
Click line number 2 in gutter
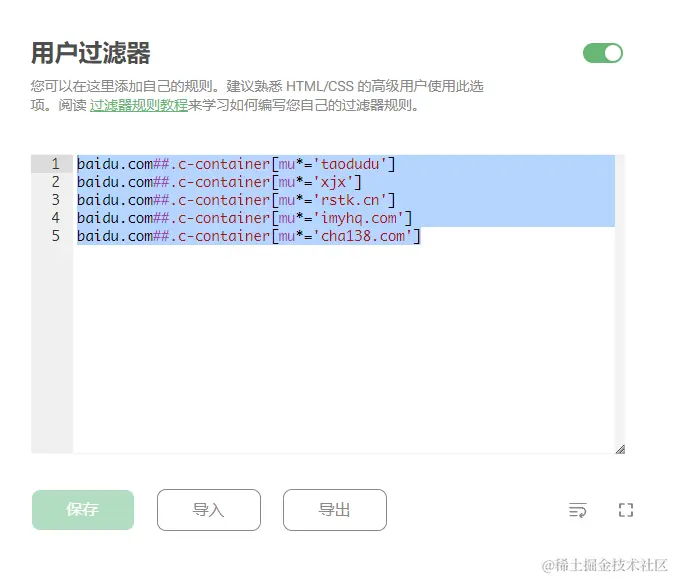55,182
